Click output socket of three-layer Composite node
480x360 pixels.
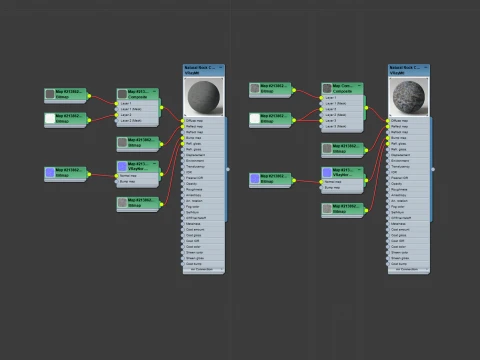(367, 108)
